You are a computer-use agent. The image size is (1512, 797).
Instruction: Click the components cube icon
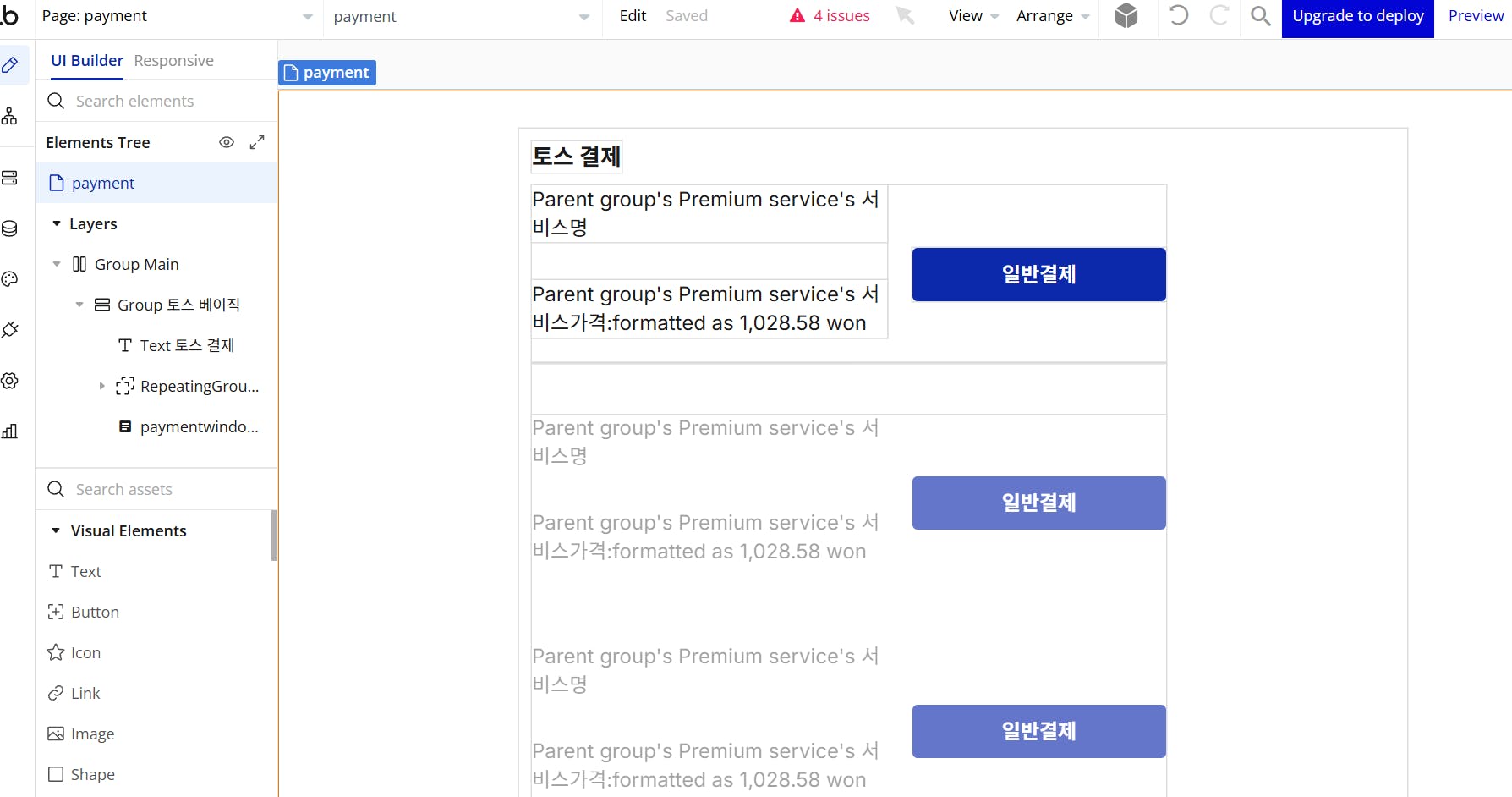tap(1126, 15)
